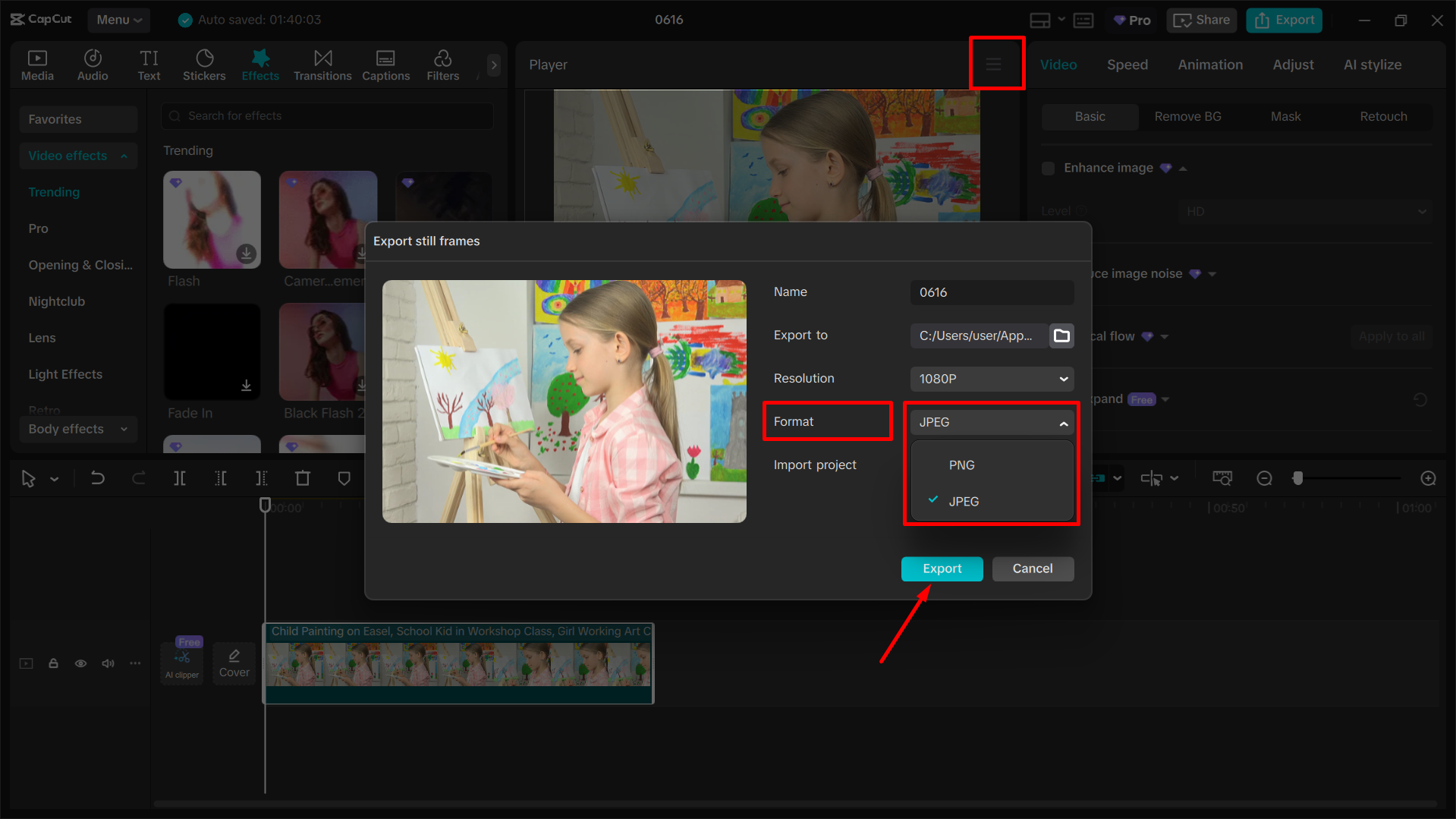Switch to the Speed tab
The width and height of the screenshot is (1456, 819).
pyautogui.click(x=1127, y=65)
